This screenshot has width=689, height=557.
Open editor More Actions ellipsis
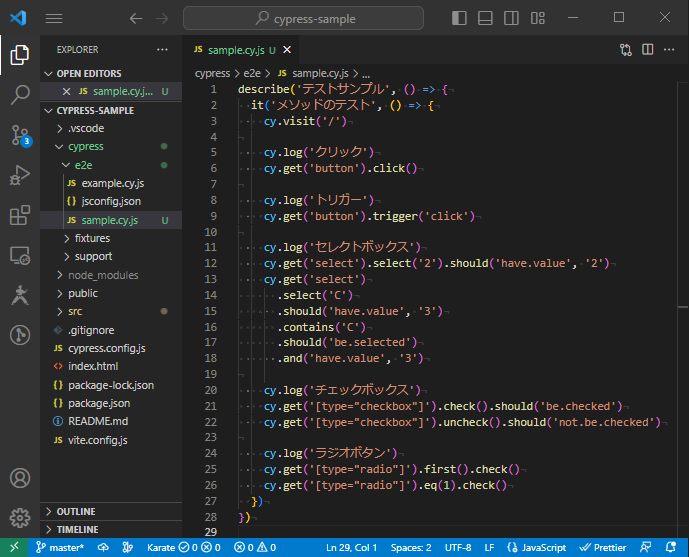pyautogui.click(x=669, y=50)
